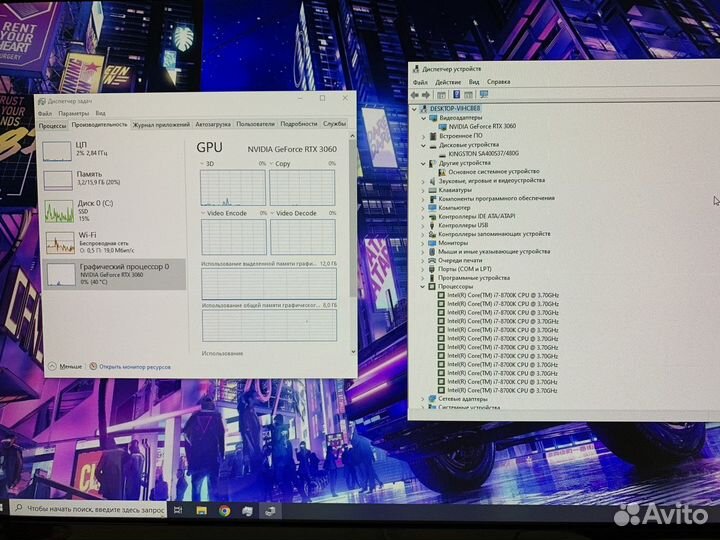720x540 pixels.
Task: Expand the Контроллеры IDE ATA/ATAPI category
Action: click(x=423, y=217)
